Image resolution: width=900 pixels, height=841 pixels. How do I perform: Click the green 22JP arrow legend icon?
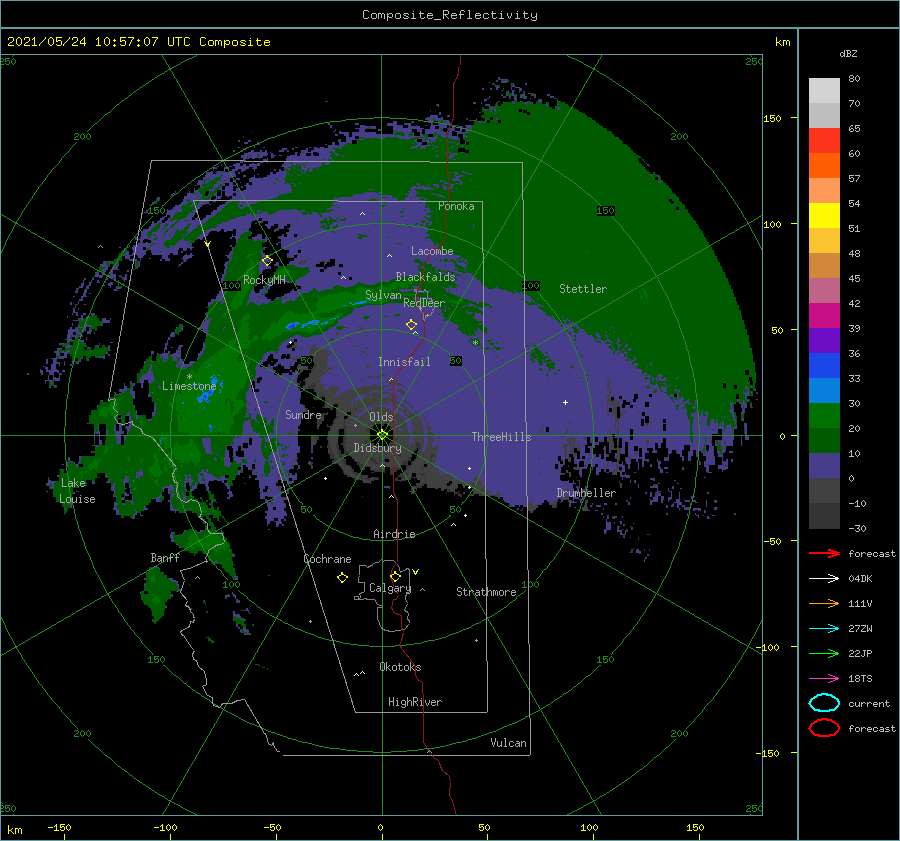(824, 653)
